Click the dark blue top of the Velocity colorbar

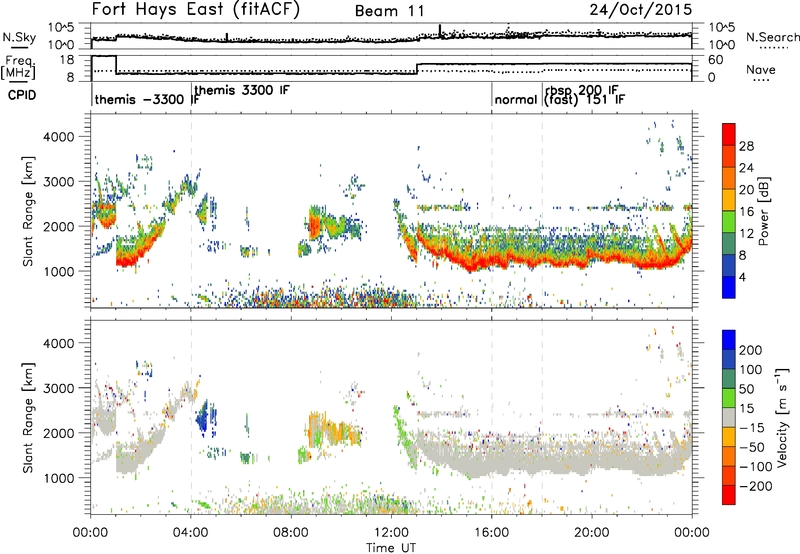point(729,340)
